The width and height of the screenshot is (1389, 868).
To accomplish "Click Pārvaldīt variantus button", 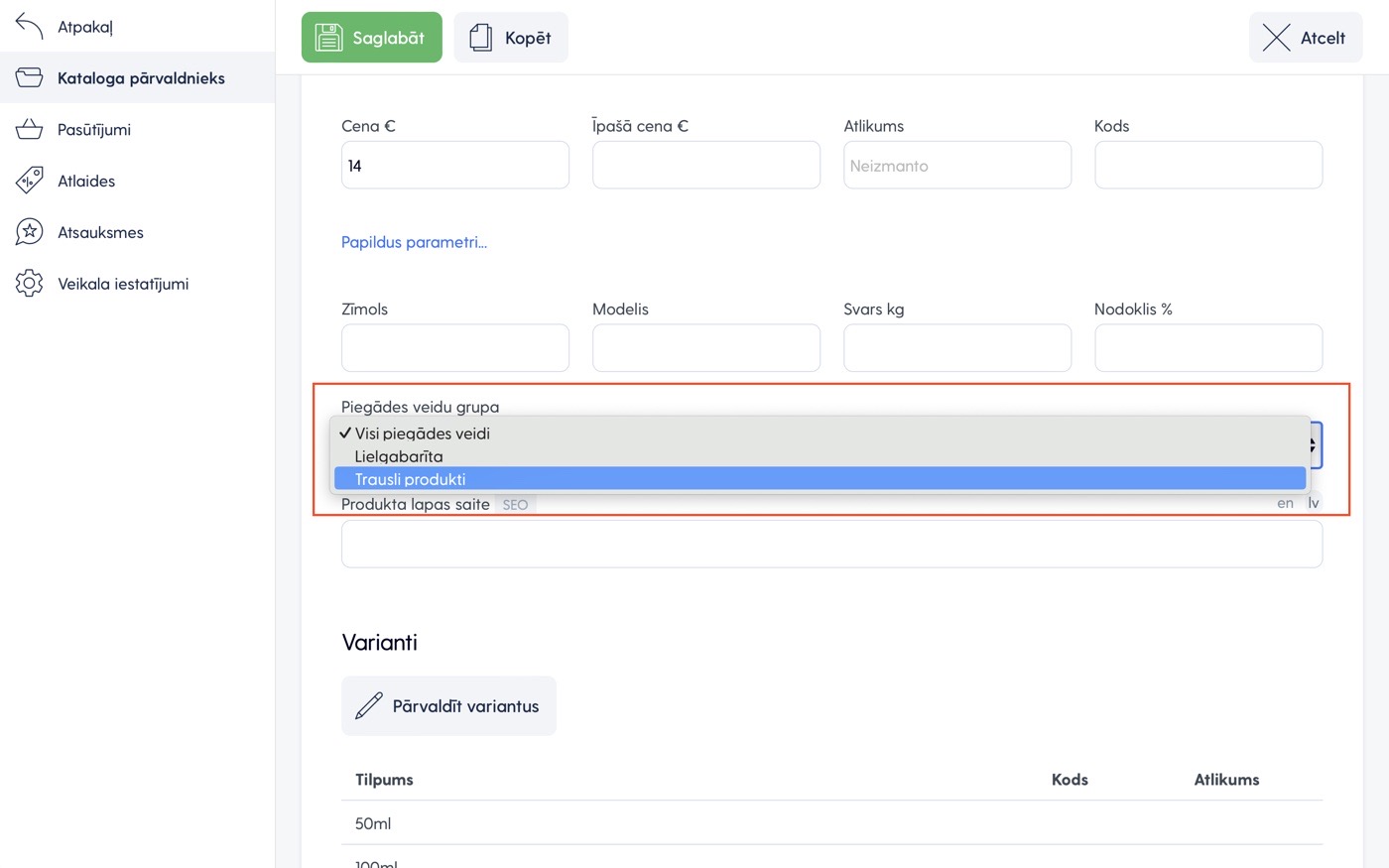I will [x=448, y=706].
